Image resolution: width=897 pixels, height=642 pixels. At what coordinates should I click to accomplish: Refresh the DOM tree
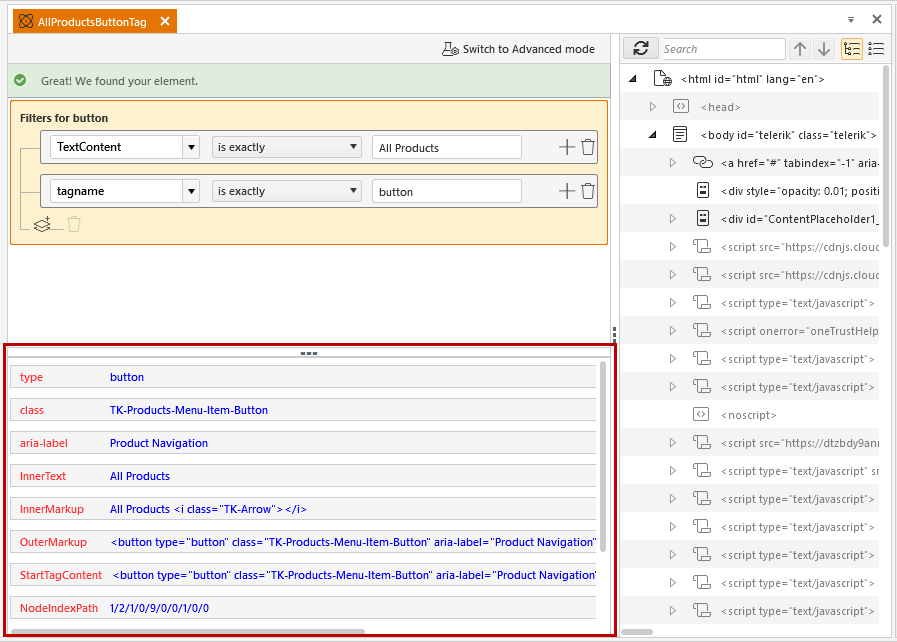click(x=640, y=49)
